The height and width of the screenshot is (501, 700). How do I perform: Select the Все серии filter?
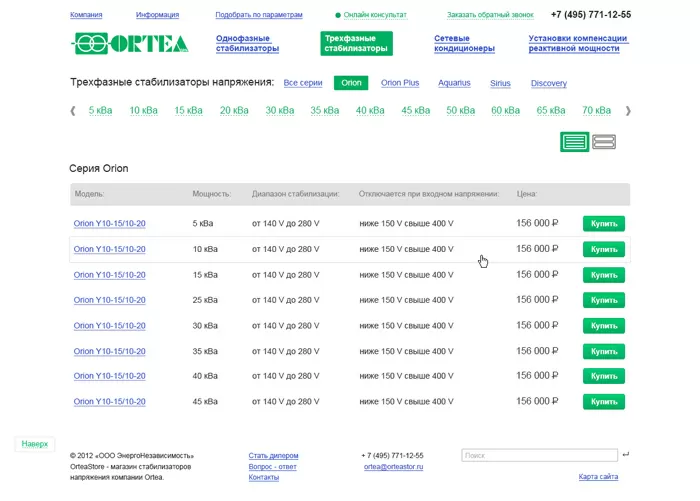303,83
